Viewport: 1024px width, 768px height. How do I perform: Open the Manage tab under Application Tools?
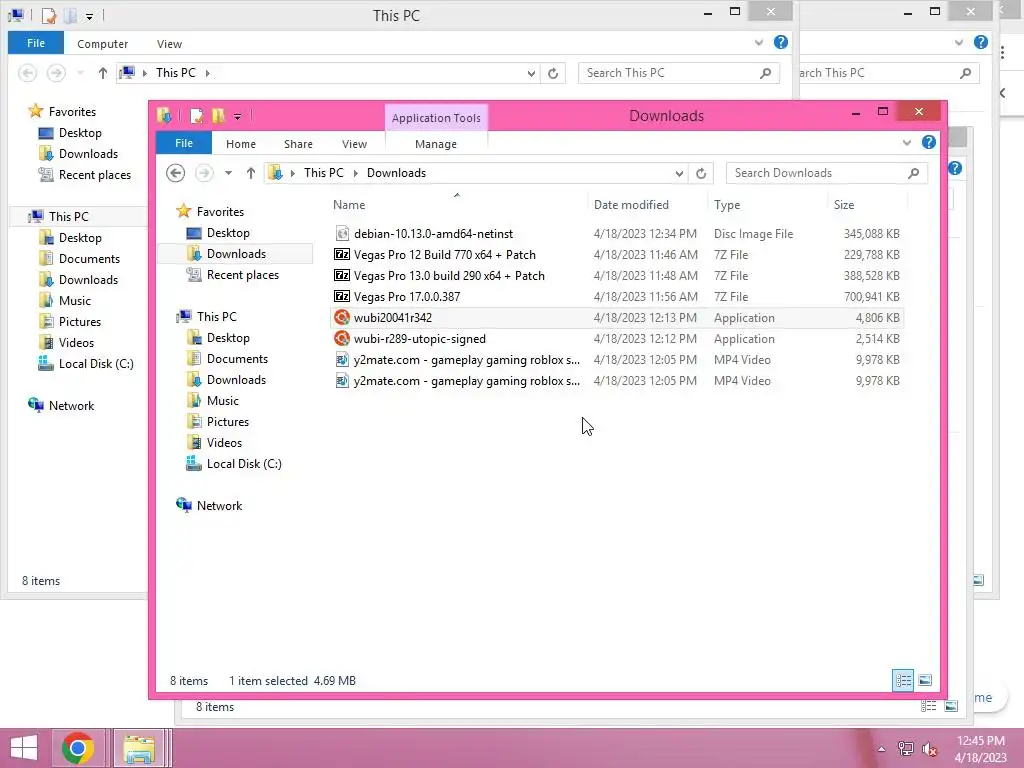coord(436,144)
